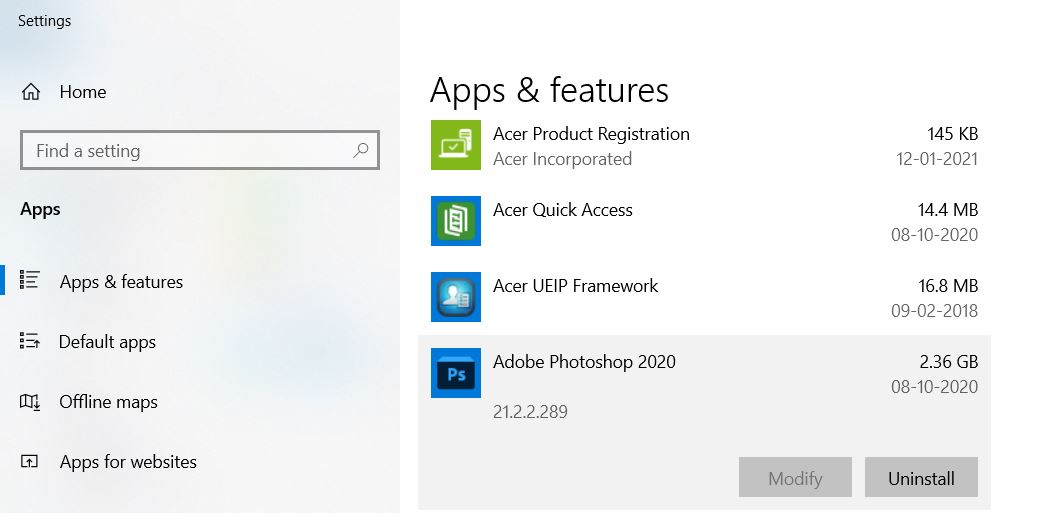Select Apps & features in sidebar
Viewport: 1042px width, 513px height.
click(122, 282)
